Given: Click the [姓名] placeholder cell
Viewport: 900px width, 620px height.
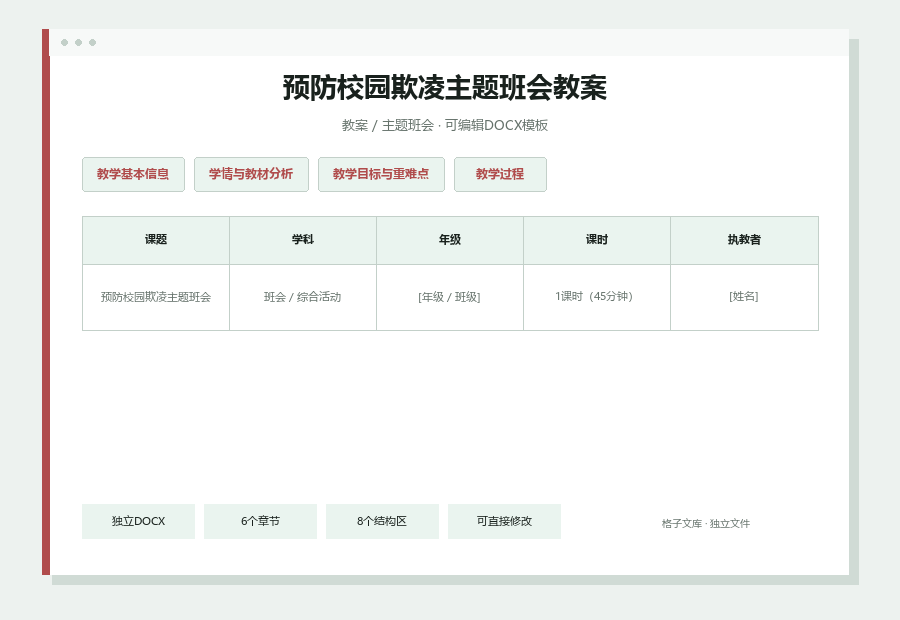Looking at the screenshot, I should 744,297.
